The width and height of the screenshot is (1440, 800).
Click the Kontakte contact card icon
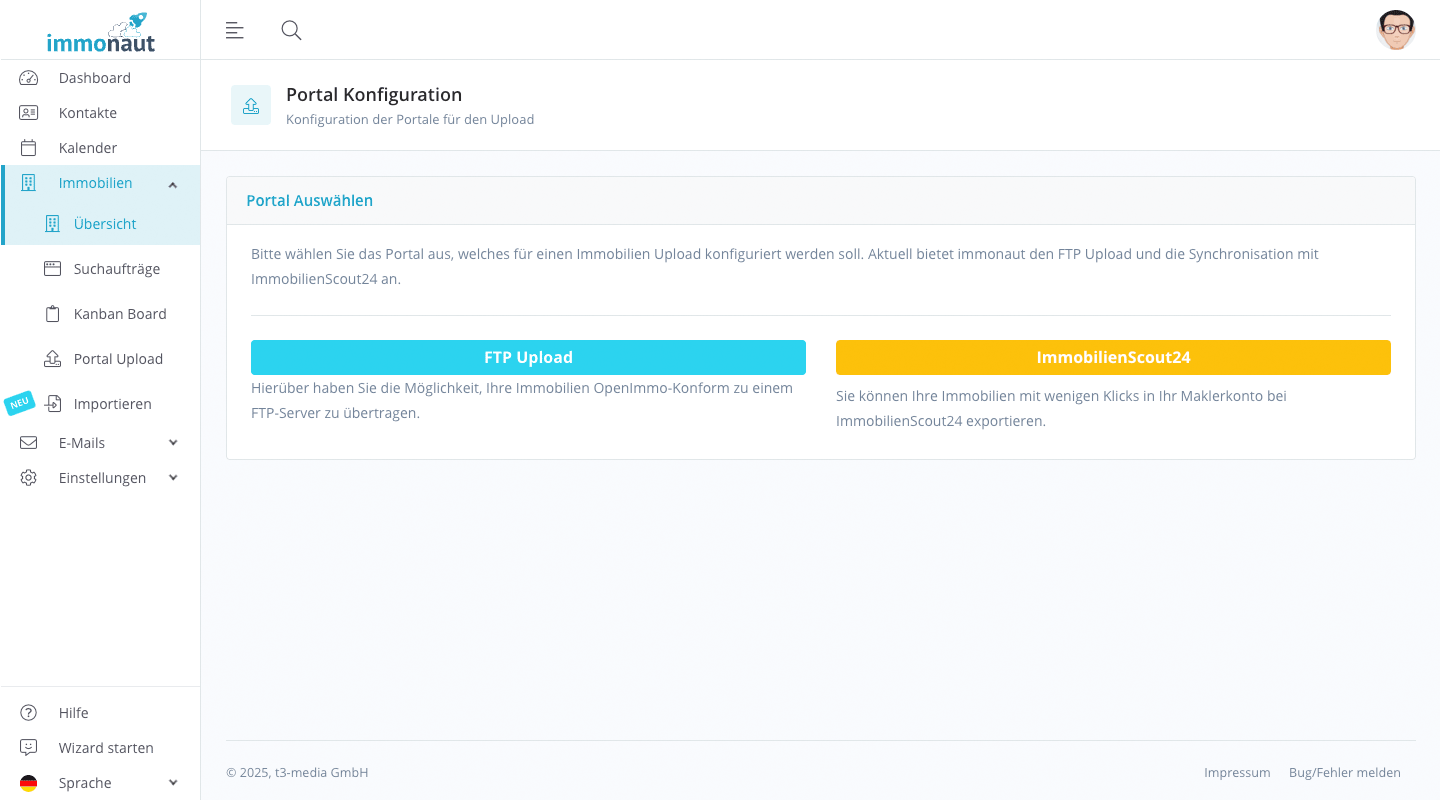(x=28, y=113)
